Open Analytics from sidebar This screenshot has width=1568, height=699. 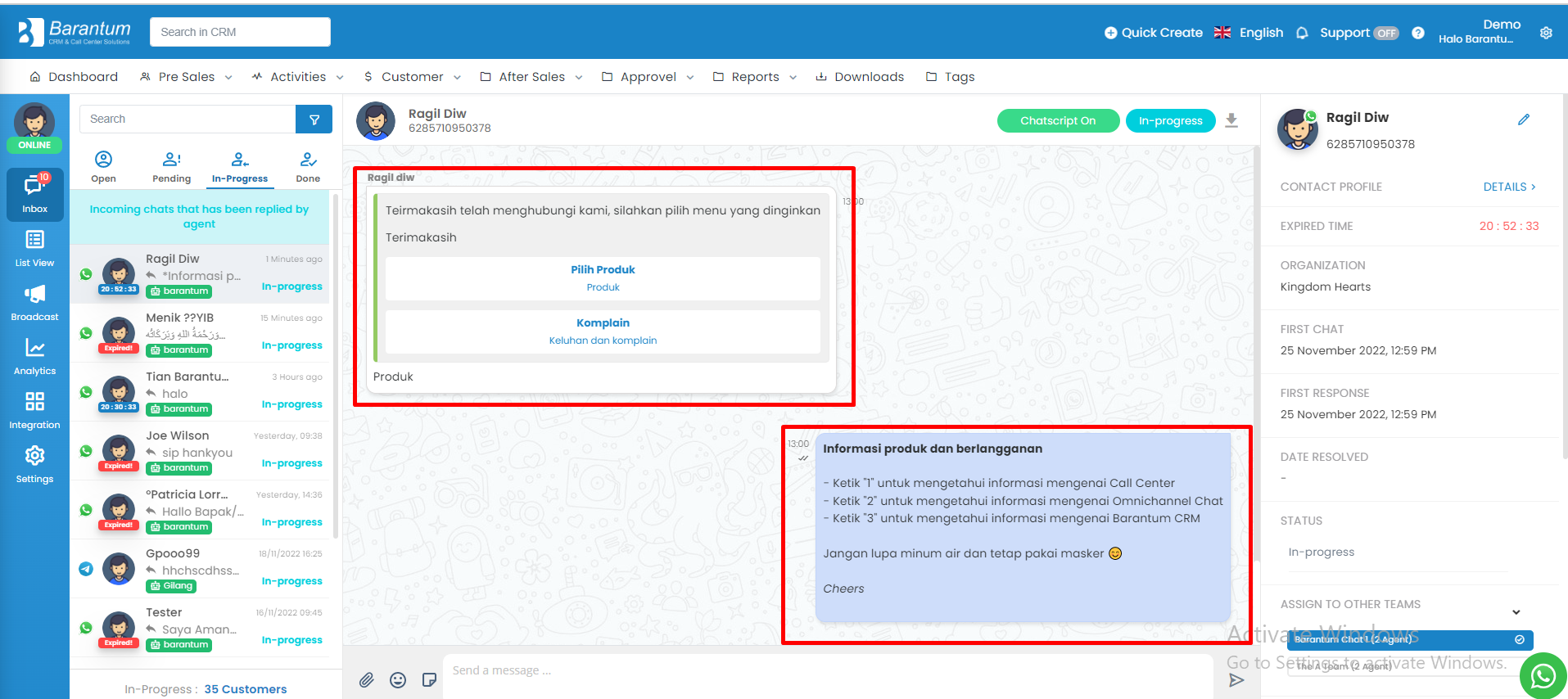coord(34,357)
